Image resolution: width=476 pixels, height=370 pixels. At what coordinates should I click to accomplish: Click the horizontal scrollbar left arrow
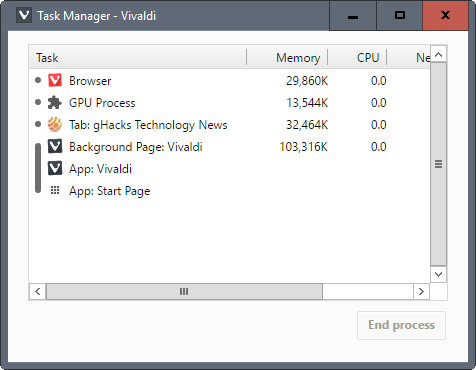pyautogui.click(x=38, y=291)
